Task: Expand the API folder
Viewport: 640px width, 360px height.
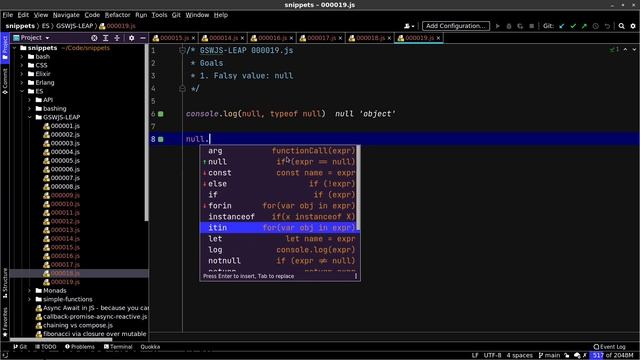Action: [x=30, y=100]
